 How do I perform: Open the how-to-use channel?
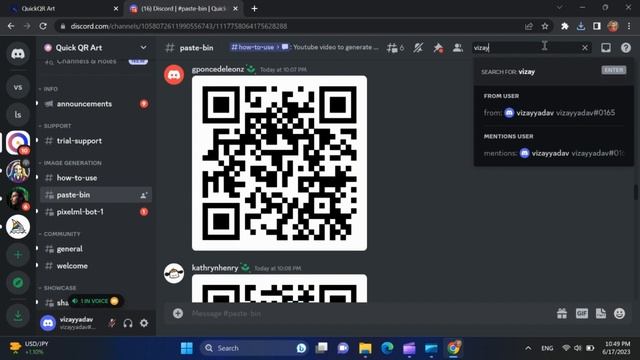[x=96, y=178]
